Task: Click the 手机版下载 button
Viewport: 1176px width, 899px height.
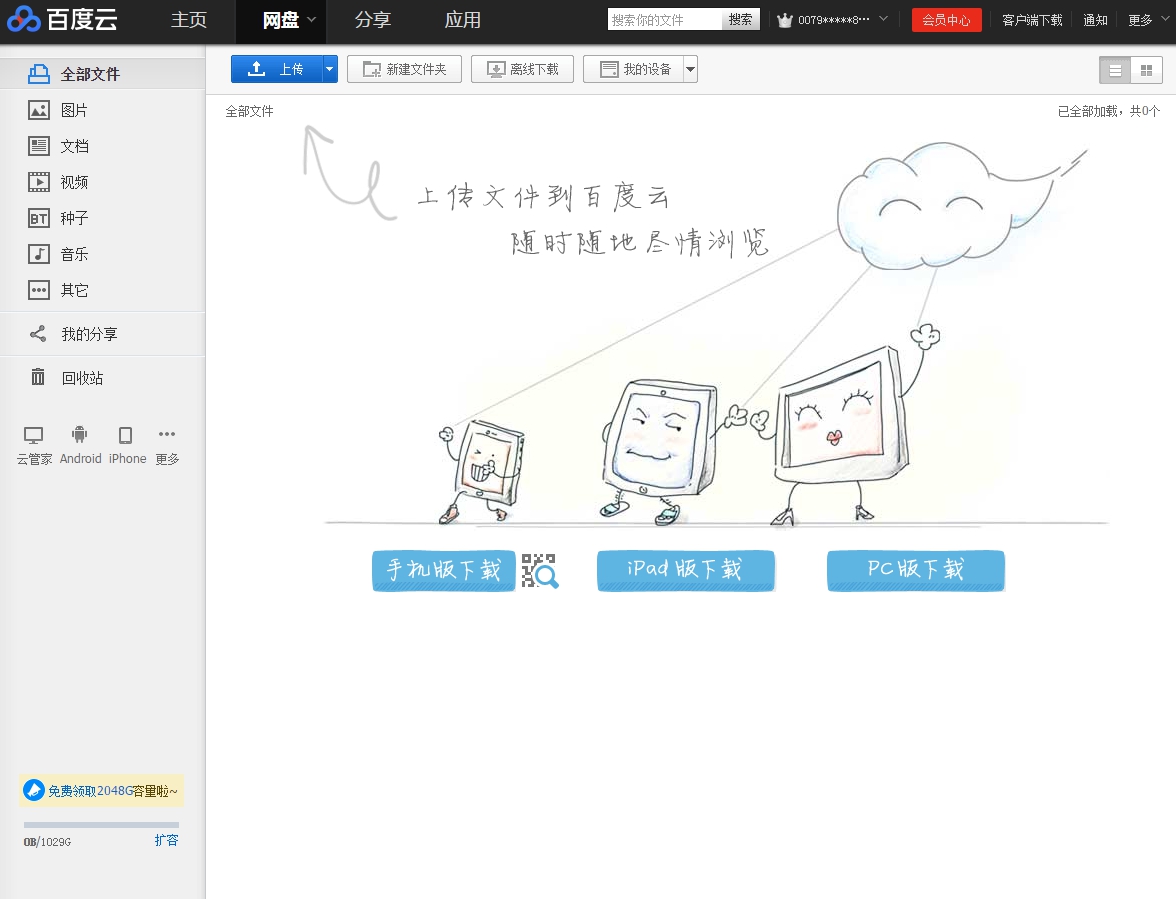Action: pyautogui.click(x=444, y=571)
